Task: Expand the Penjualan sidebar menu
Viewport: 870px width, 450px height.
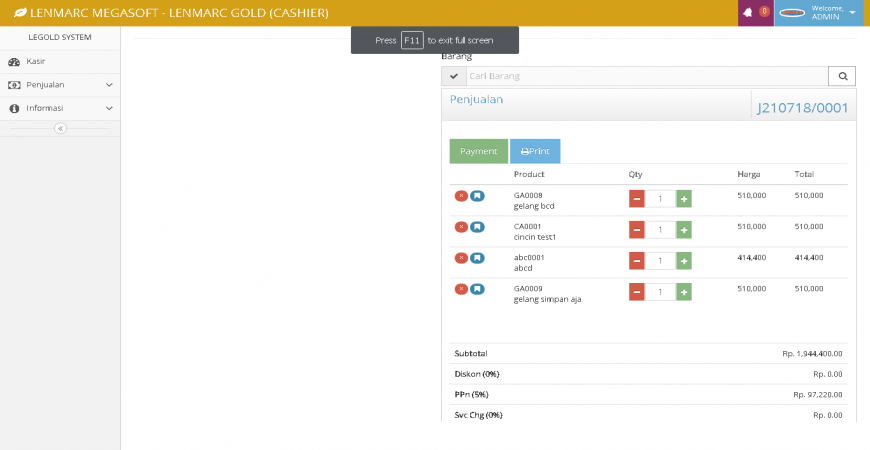Action: click(60, 85)
